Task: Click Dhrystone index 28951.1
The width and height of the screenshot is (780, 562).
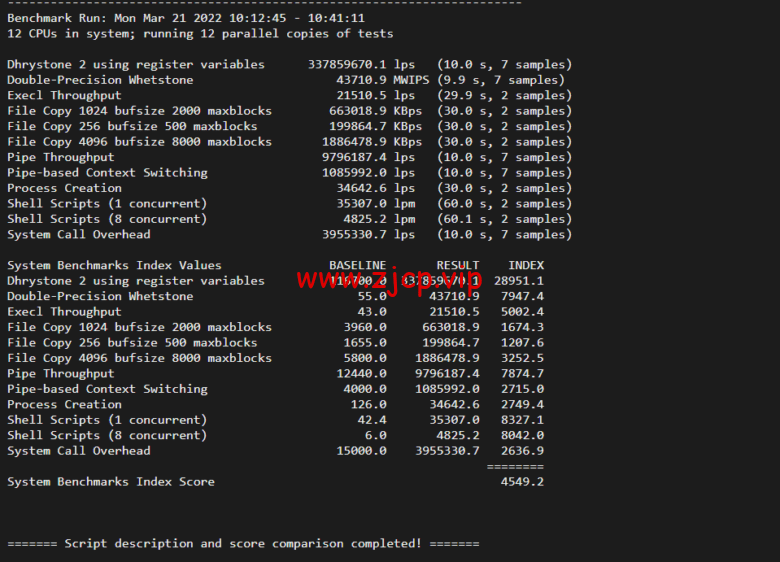Action: 519,281
